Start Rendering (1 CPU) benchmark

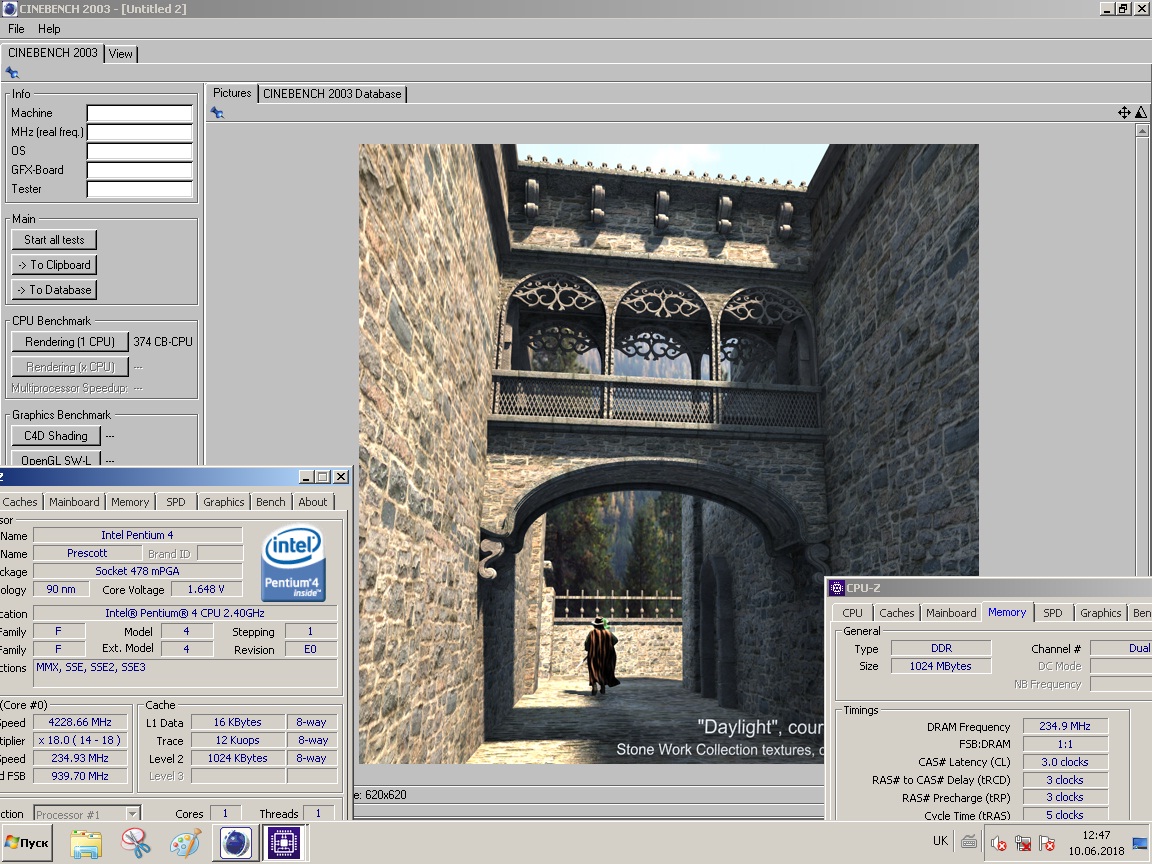point(70,342)
